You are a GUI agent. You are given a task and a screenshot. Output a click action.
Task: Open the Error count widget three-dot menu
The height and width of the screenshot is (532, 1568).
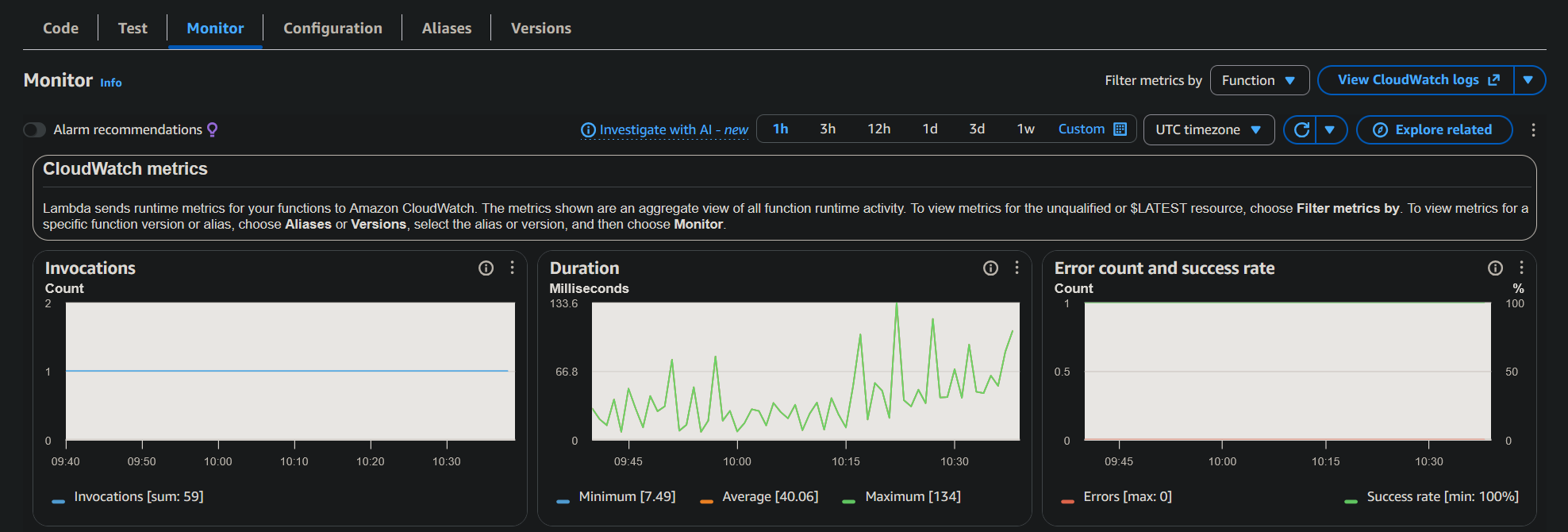(1521, 268)
